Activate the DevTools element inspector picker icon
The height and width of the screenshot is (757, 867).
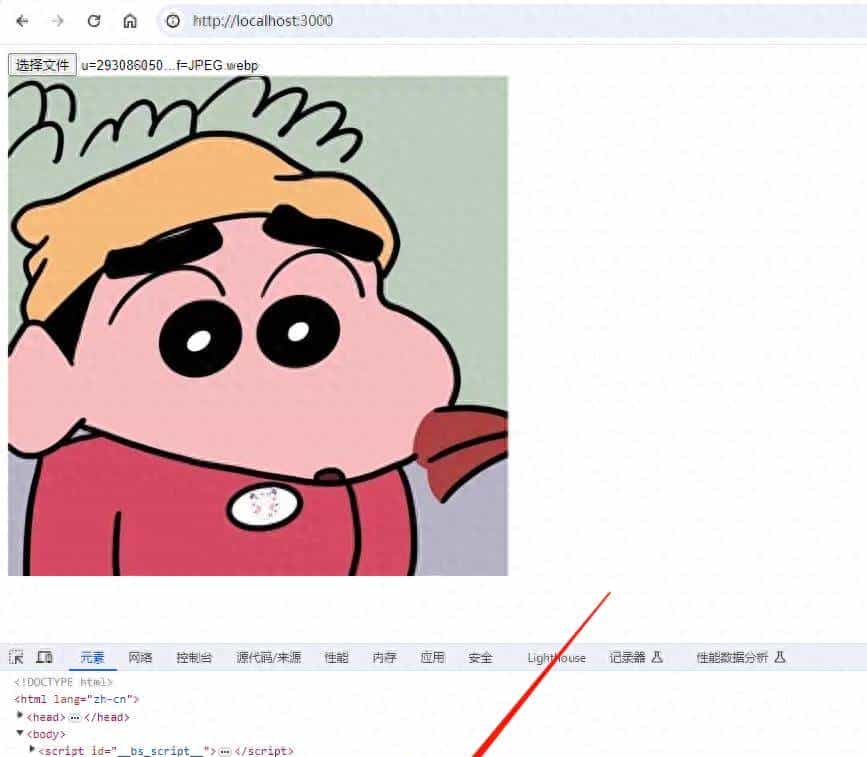(x=16, y=657)
